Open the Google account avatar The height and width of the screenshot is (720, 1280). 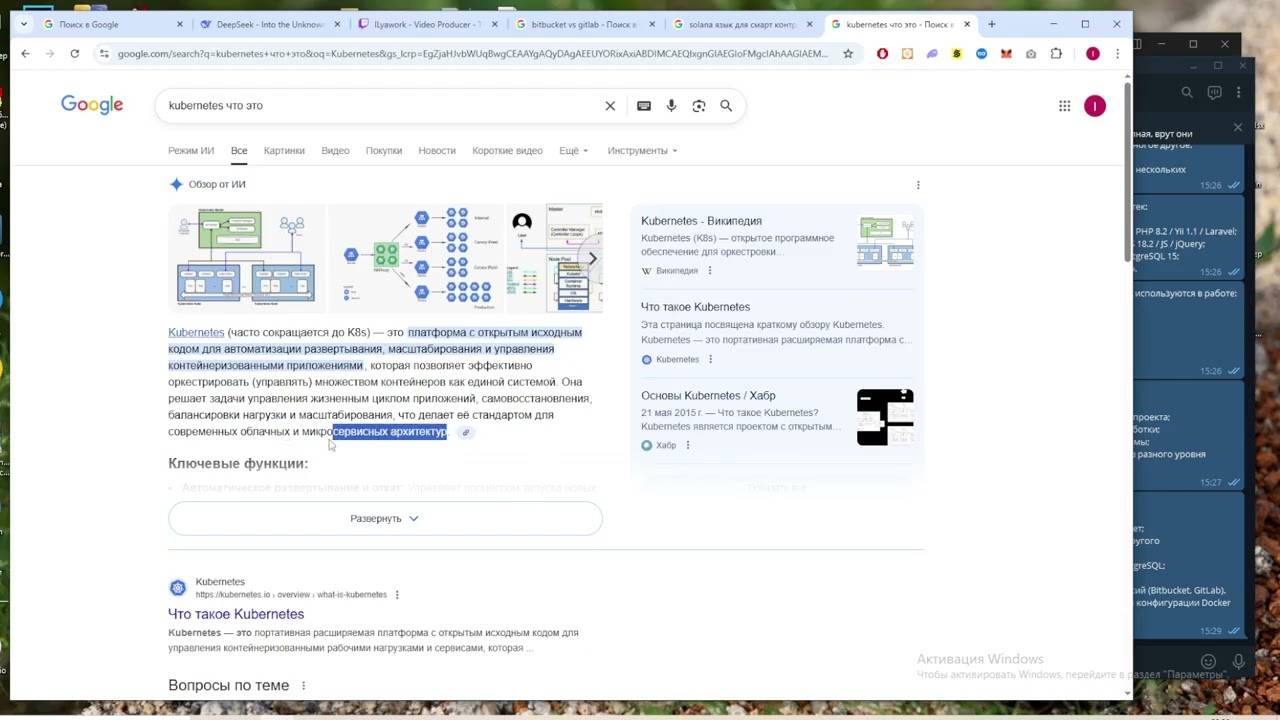pos(1095,106)
